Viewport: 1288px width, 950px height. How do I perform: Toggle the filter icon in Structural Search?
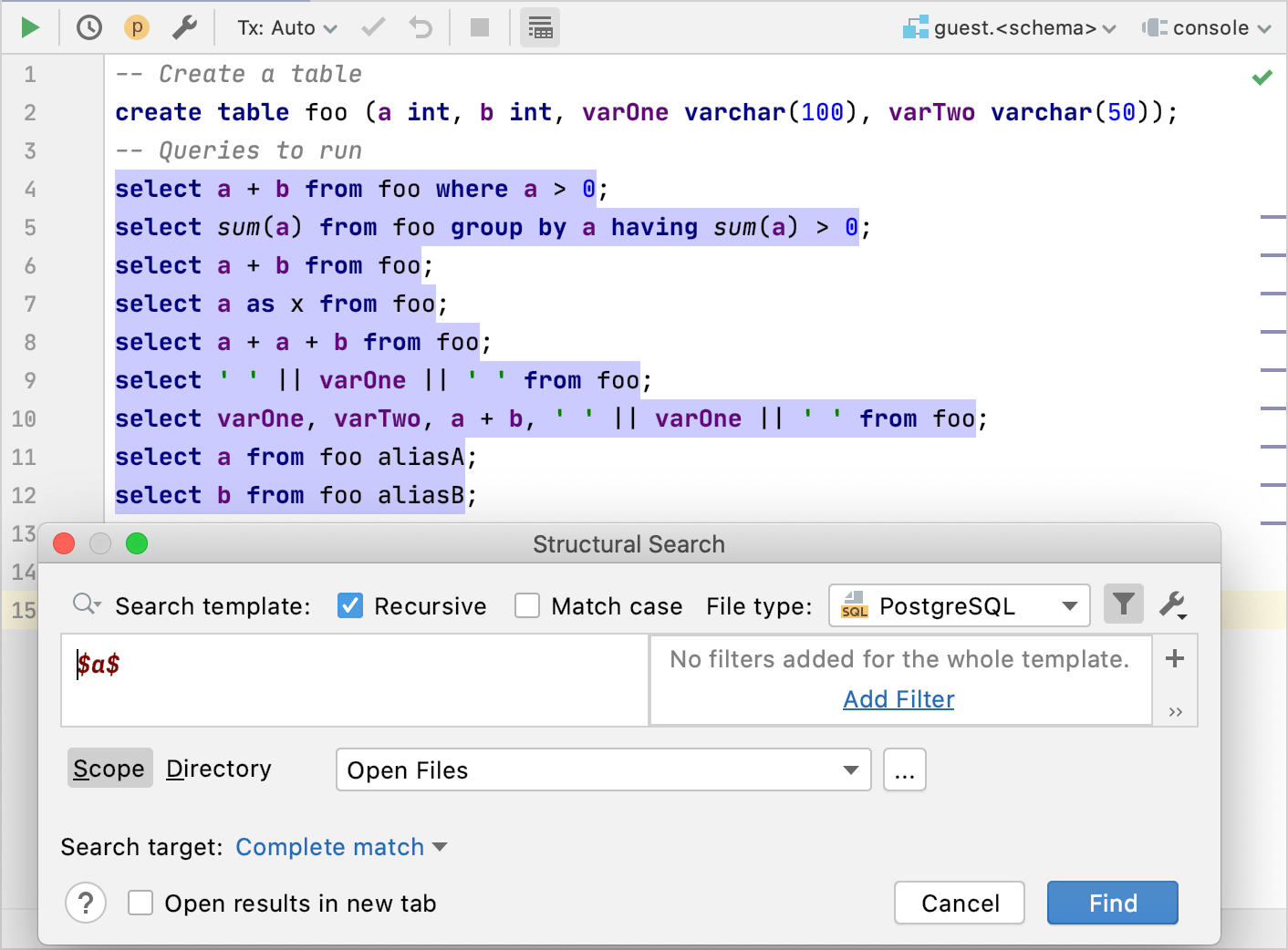coord(1123,604)
